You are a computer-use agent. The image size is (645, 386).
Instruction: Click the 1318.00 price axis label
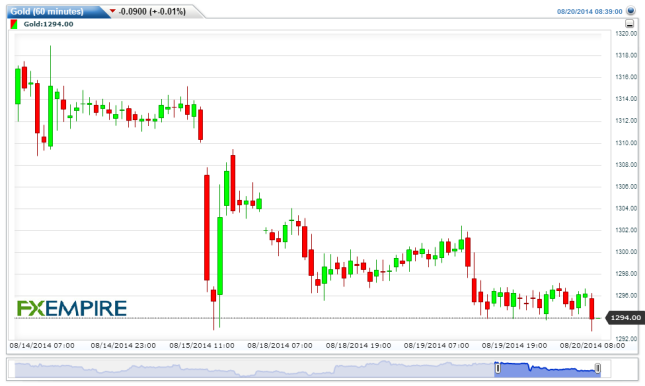[626, 55]
